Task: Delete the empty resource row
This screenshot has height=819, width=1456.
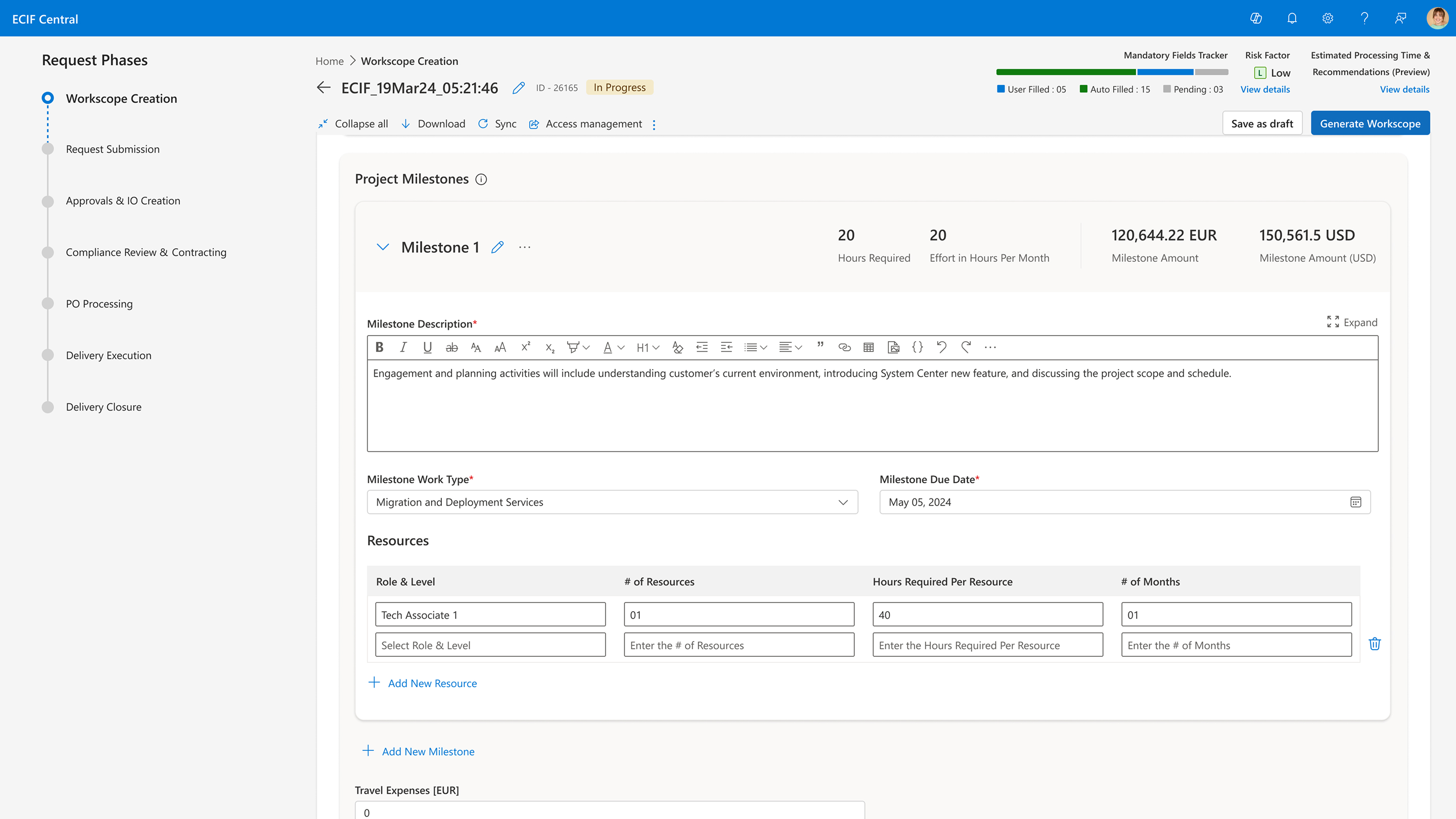Action: click(x=1375, y=644)
